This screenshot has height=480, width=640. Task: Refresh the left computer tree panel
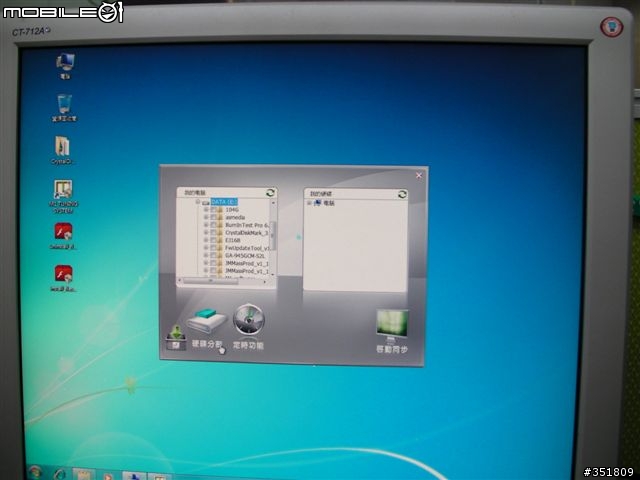(270, 193)
